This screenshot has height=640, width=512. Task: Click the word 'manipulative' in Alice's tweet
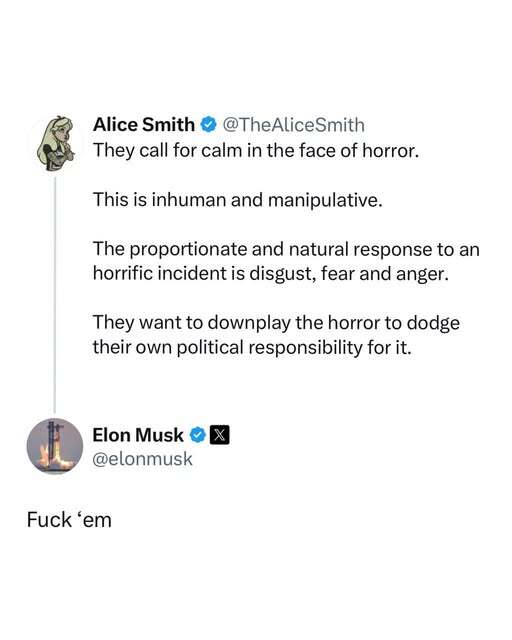coord(323,200)
